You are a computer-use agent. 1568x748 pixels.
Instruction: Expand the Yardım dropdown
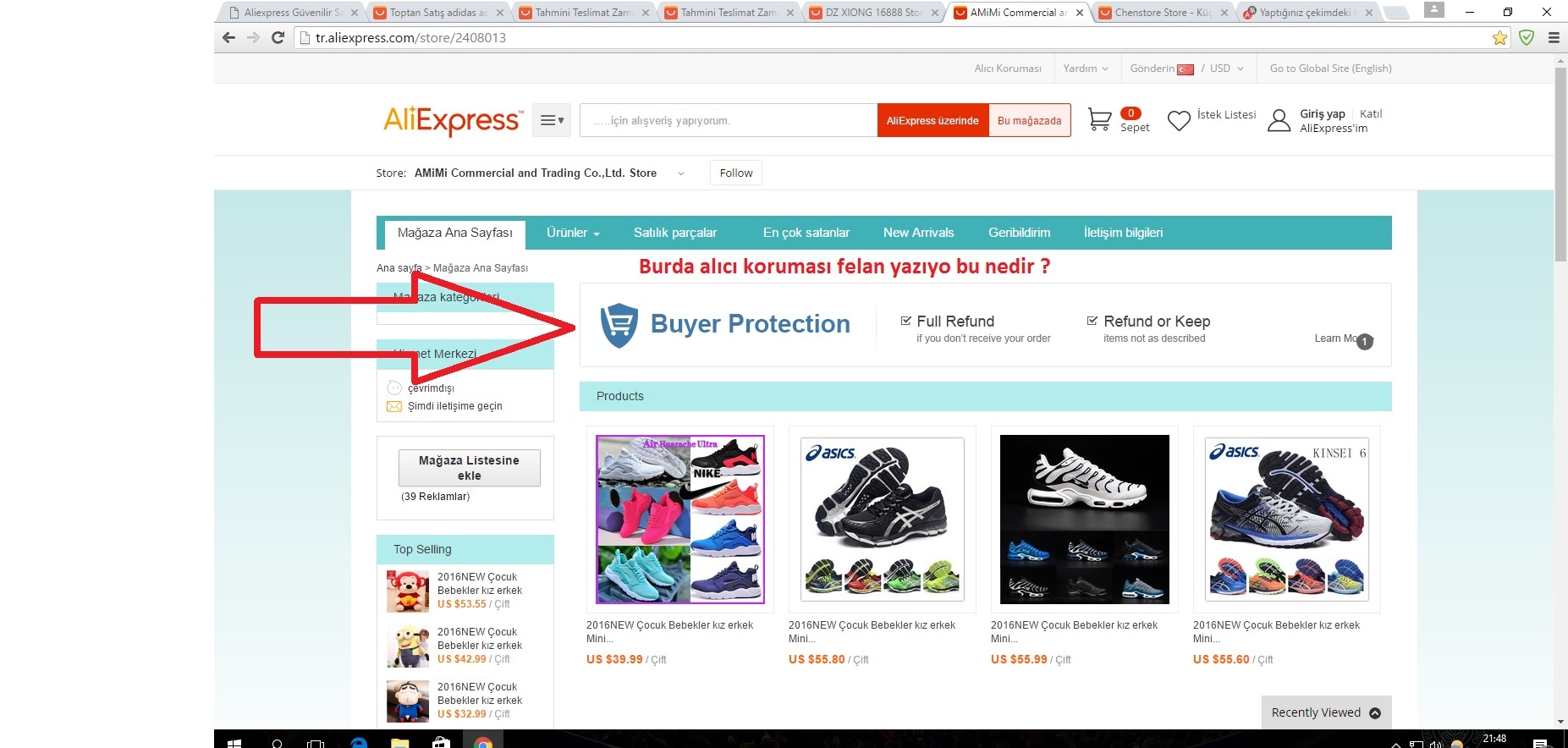(1086, 69)
